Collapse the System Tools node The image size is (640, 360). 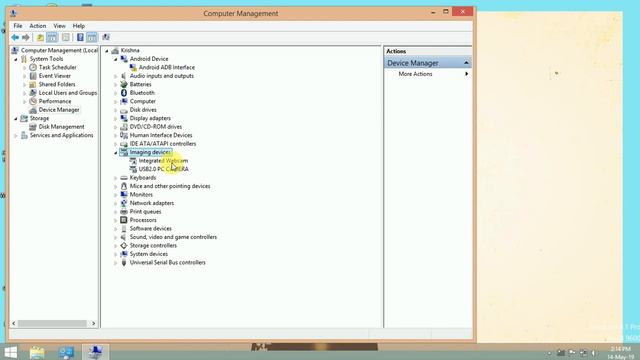[16, 59]
